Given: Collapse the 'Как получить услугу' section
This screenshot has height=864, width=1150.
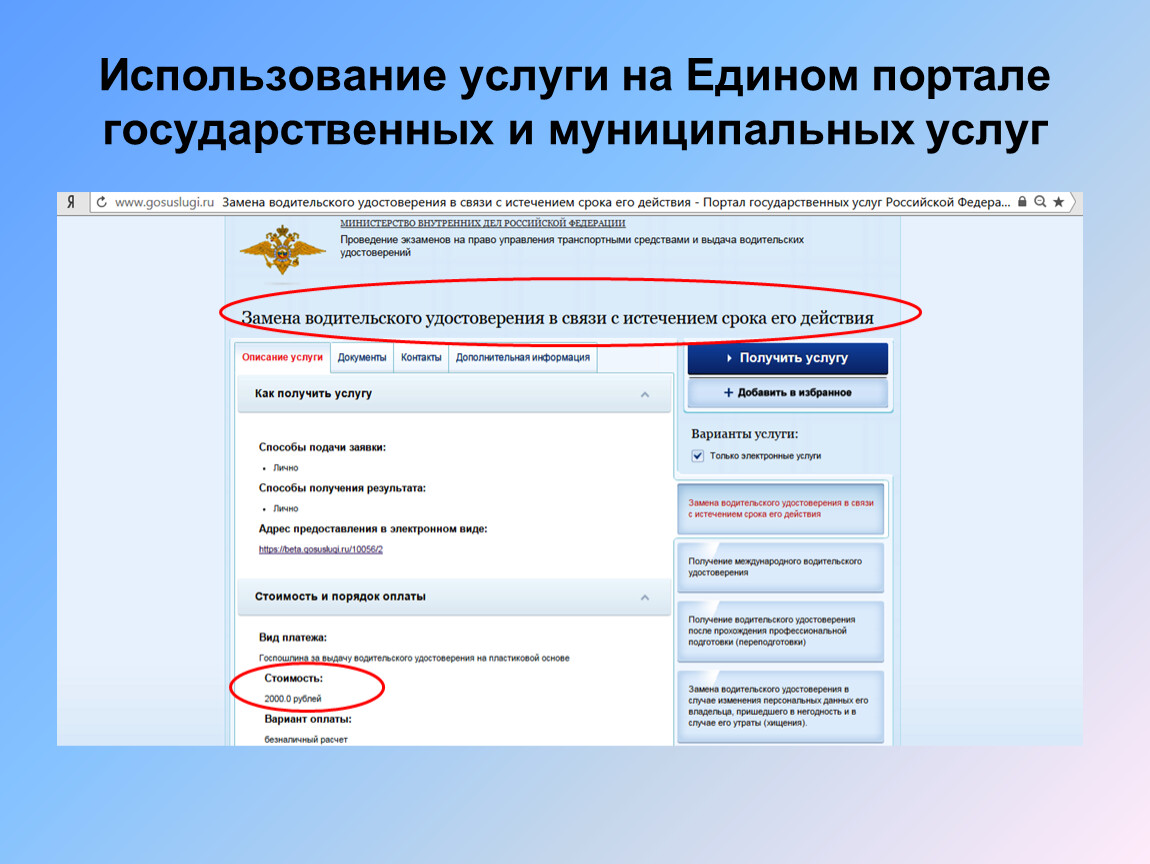Looking at the screenshot, I should (x=645, y=395).
